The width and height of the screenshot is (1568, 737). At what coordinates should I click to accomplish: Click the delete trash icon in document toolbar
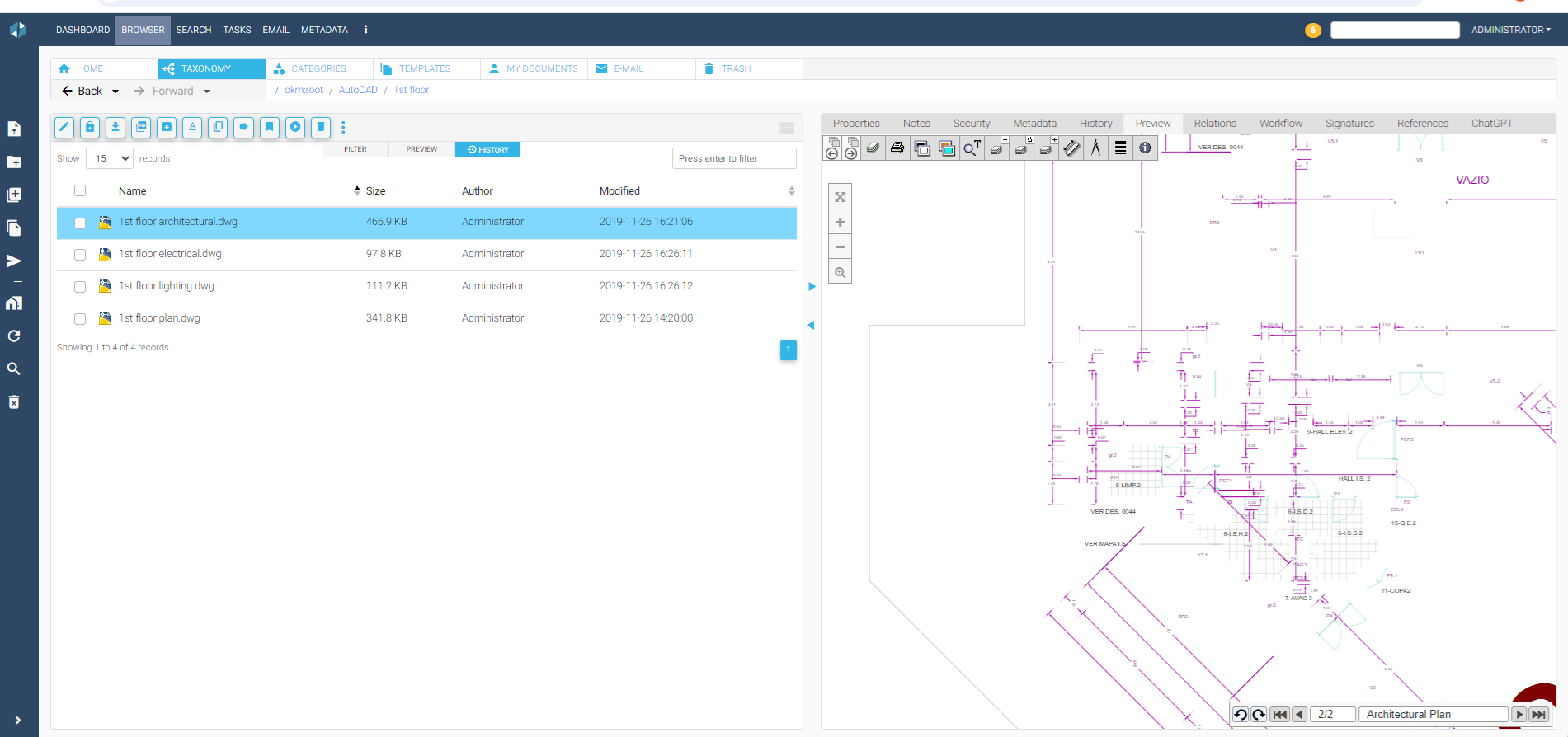[x=321, y=127]
